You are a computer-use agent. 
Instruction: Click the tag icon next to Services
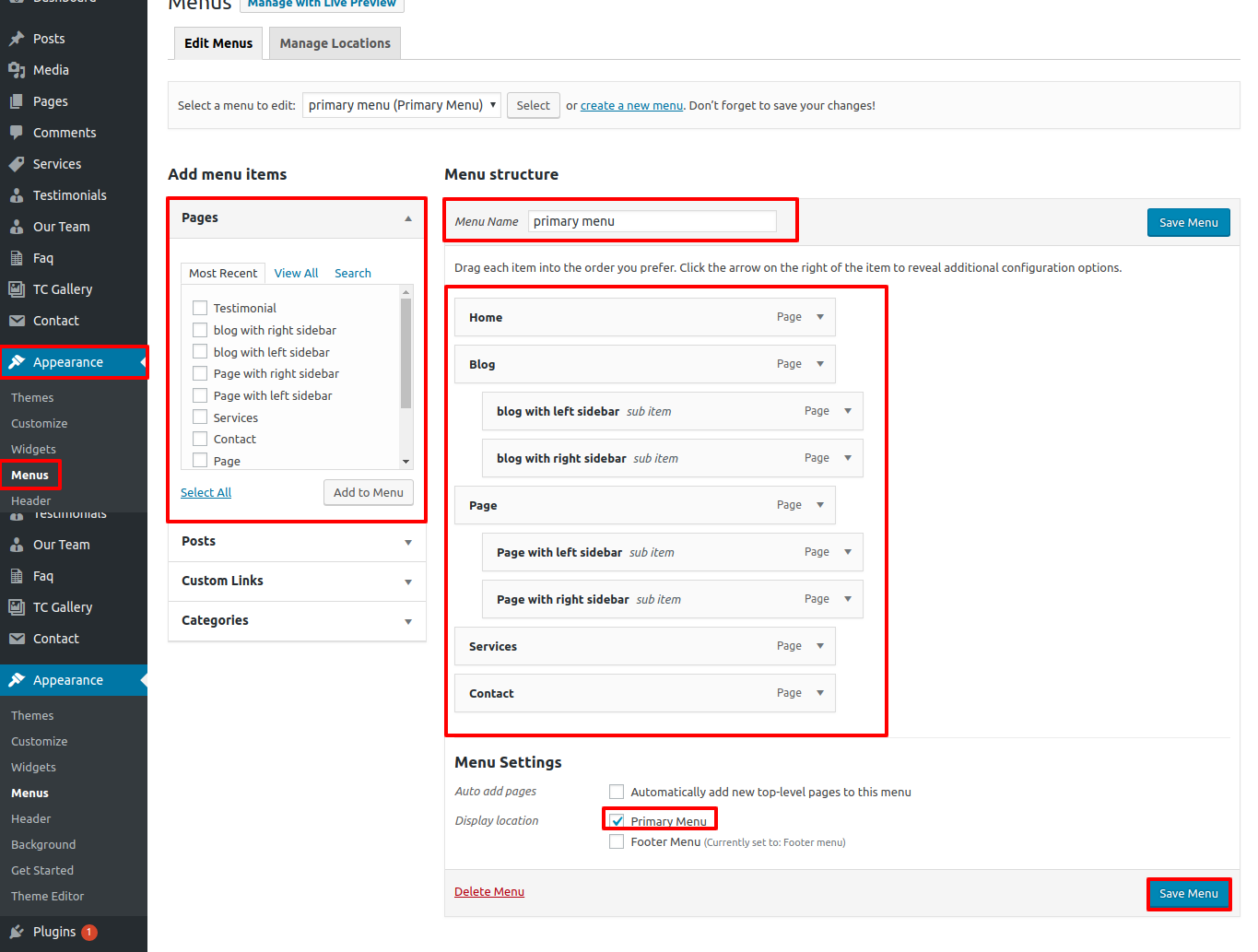coord(17,164)
